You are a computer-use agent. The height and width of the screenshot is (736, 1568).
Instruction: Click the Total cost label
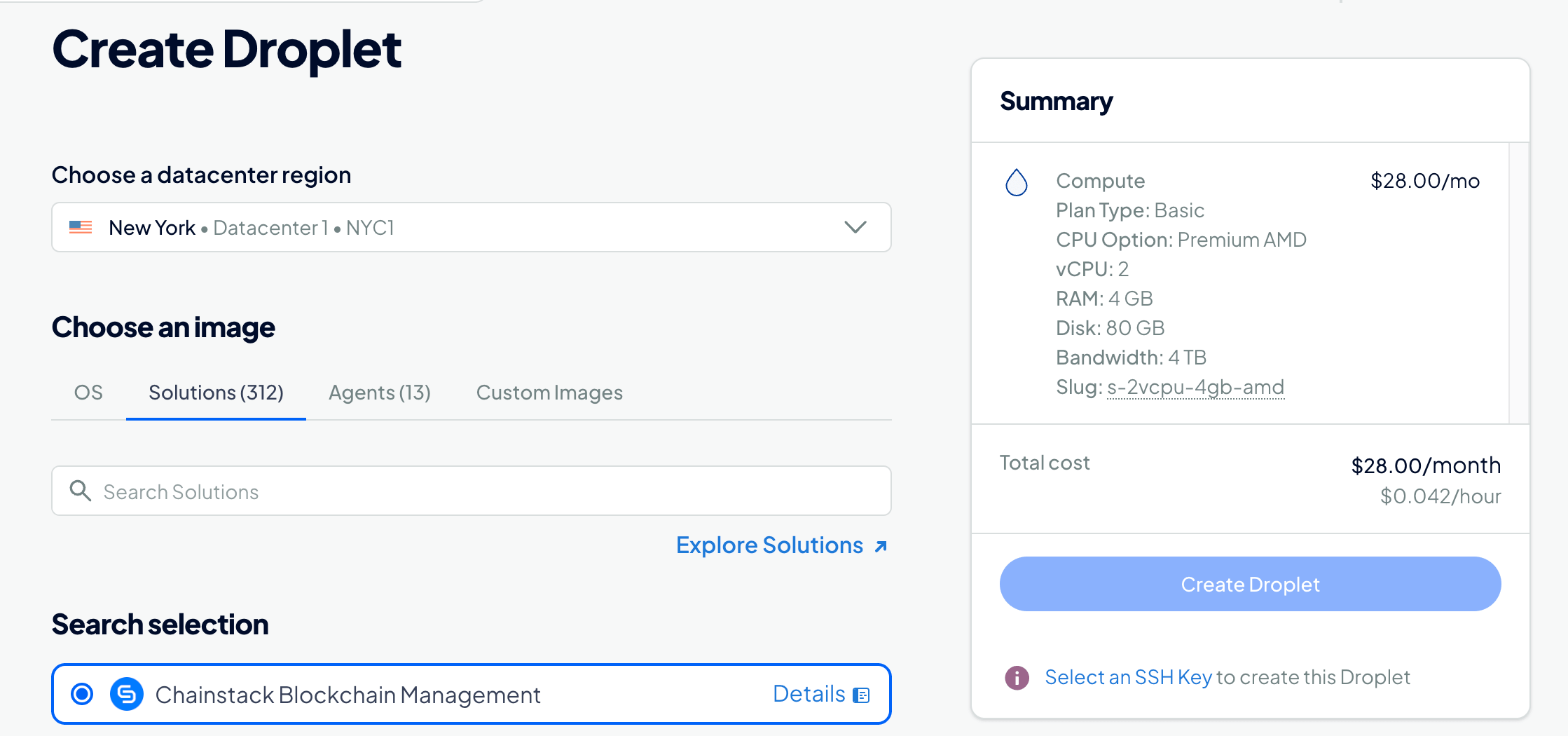pyautogui.click(x=1045, y=463)
